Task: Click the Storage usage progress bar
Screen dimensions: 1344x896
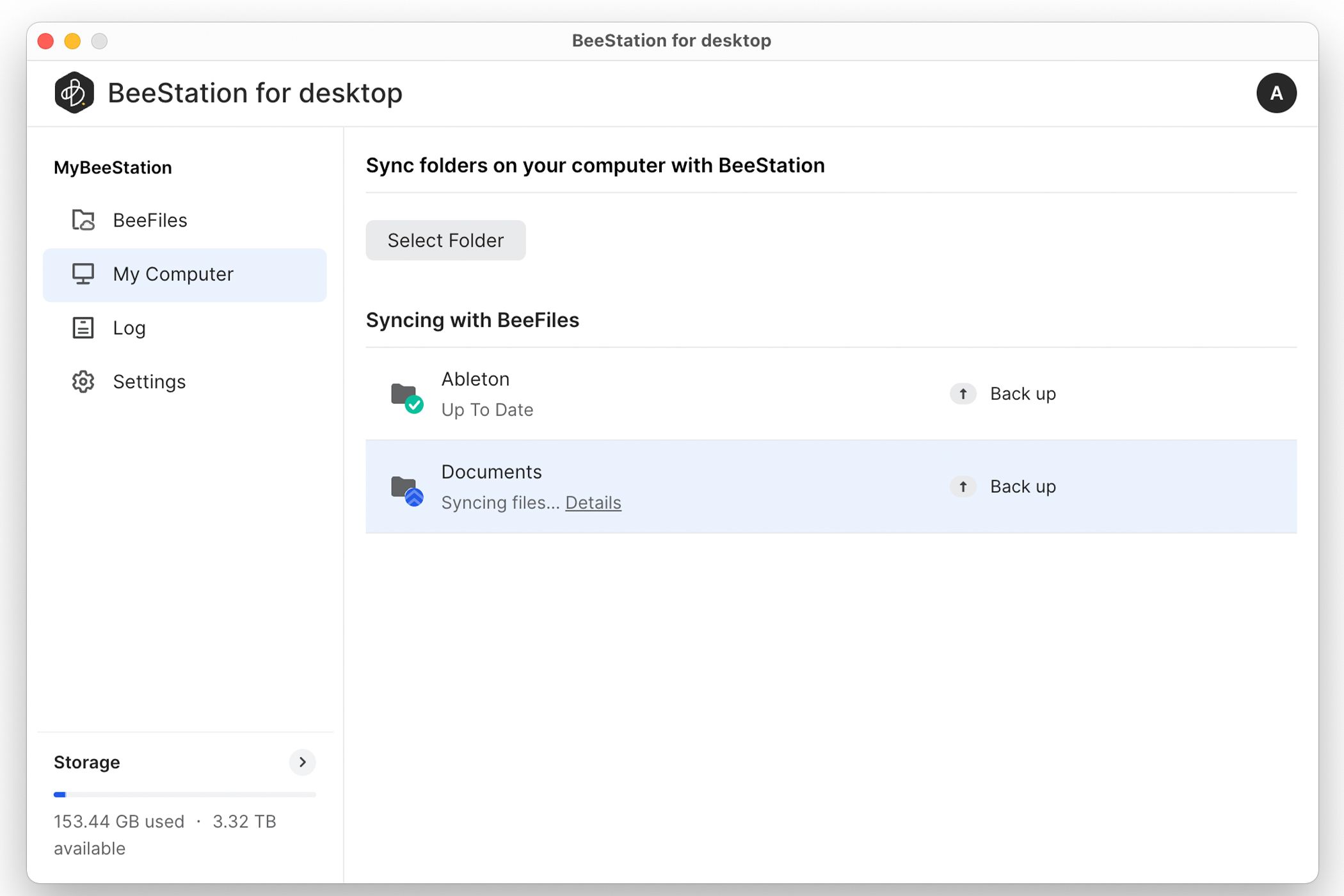Action: [x=184, y=794]
